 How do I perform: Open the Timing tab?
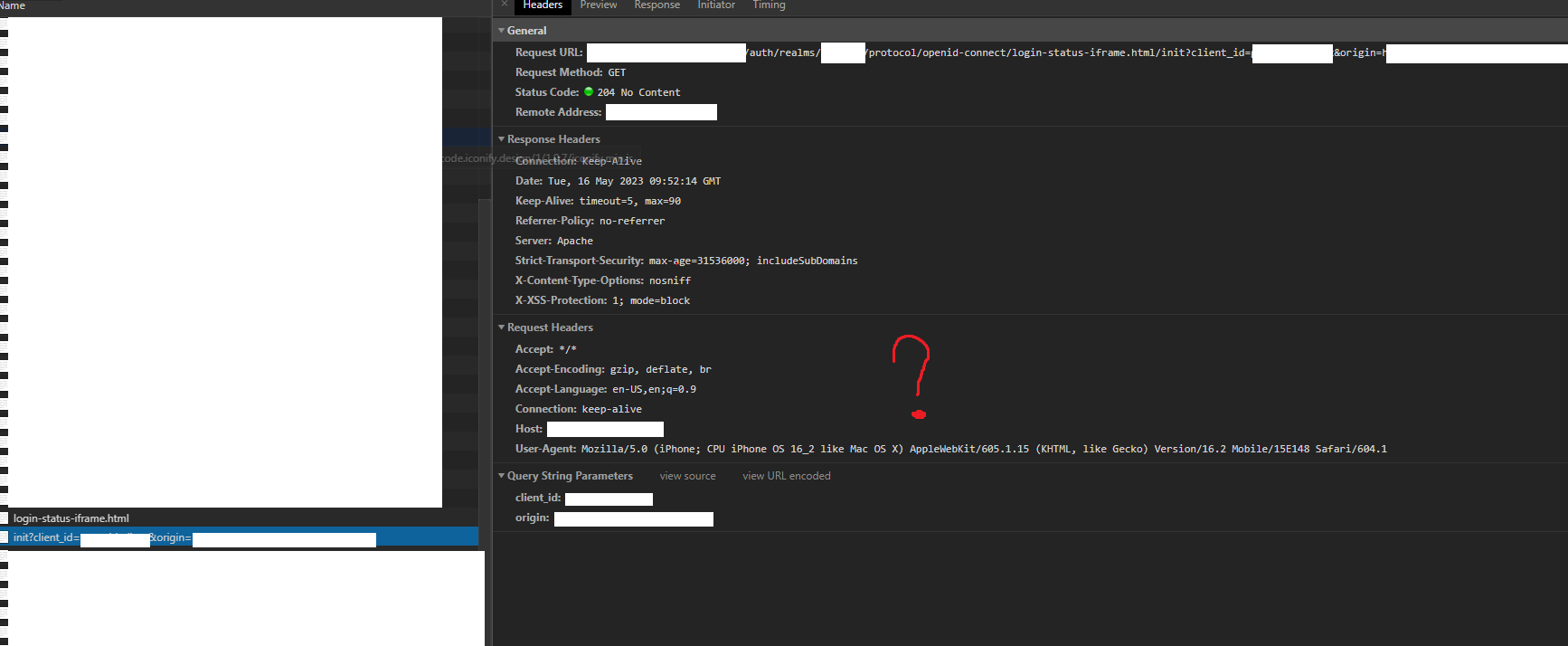(x=769, y=5)
